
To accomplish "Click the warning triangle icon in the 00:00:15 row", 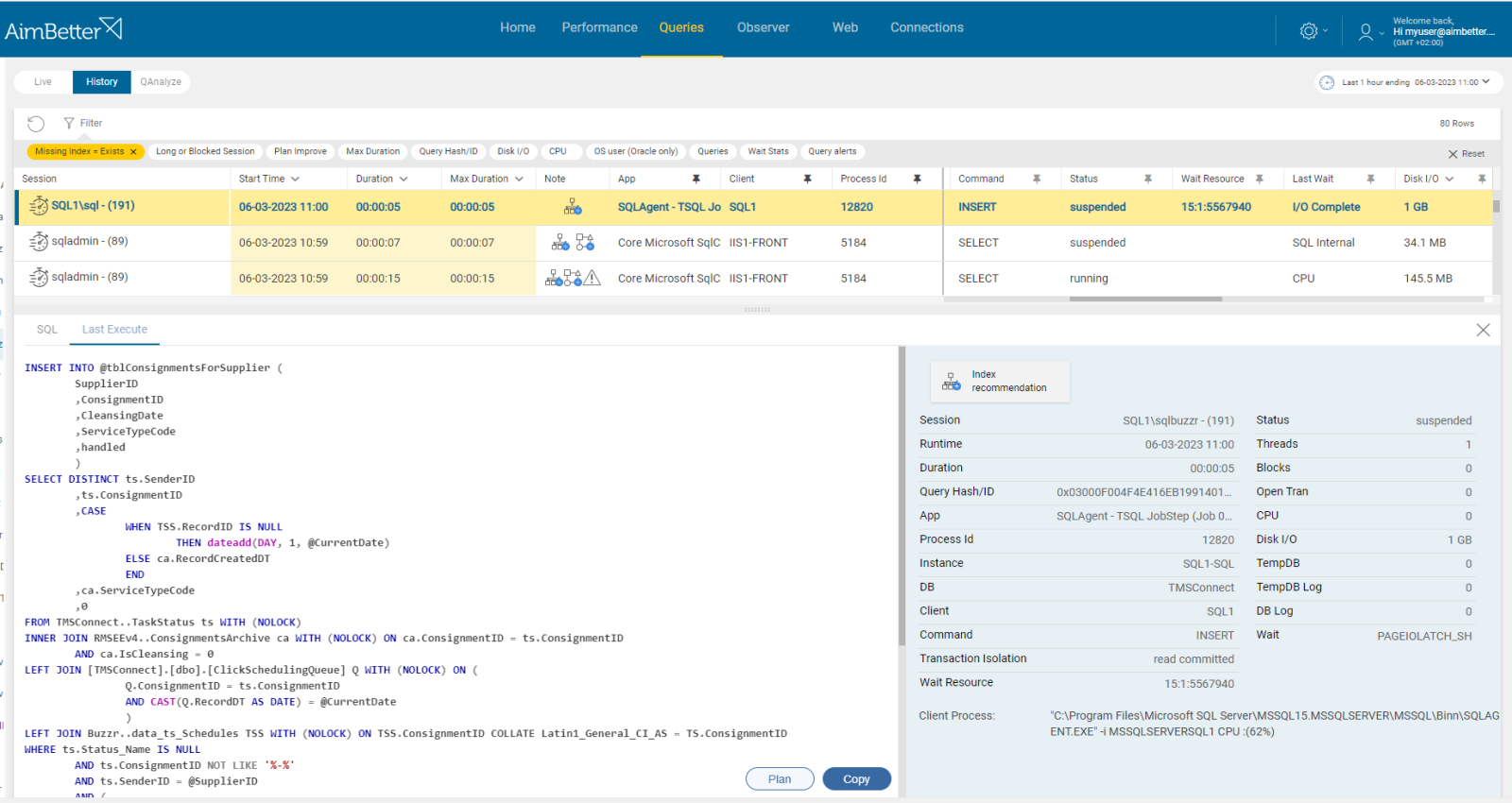I will point(593,279).
